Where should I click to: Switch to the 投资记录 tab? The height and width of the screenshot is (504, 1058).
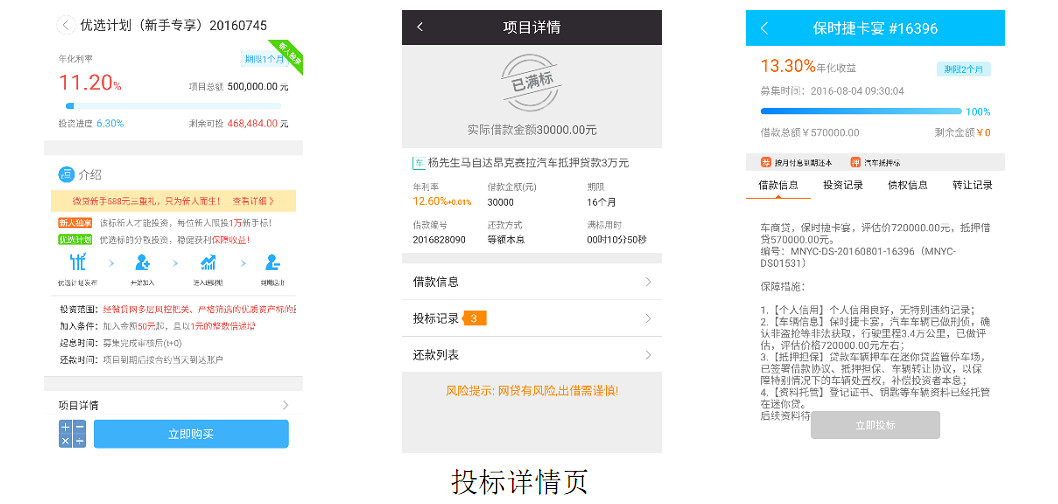coord(843,185)
